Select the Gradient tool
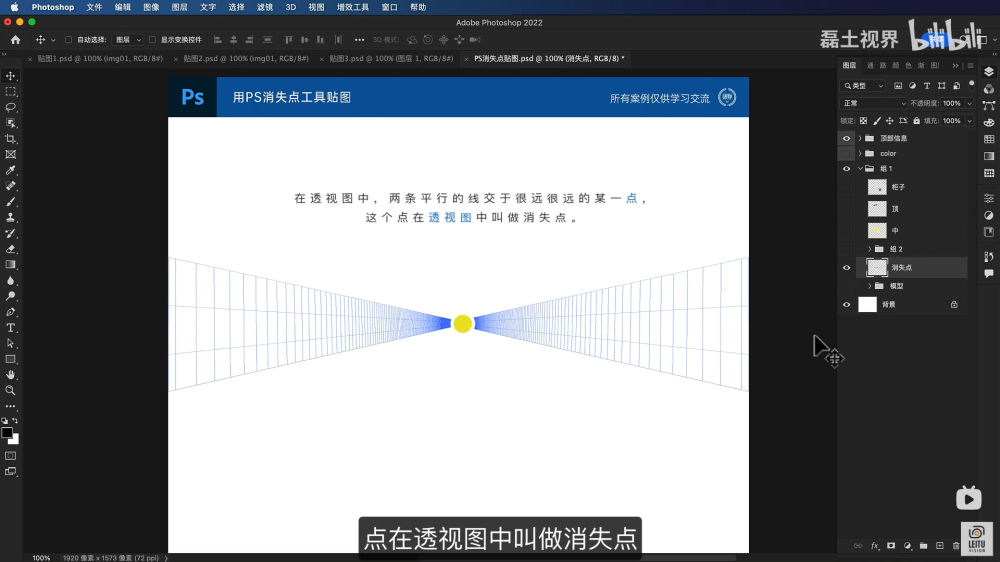Screen dimensions: 1000x562 click(11, 265)
